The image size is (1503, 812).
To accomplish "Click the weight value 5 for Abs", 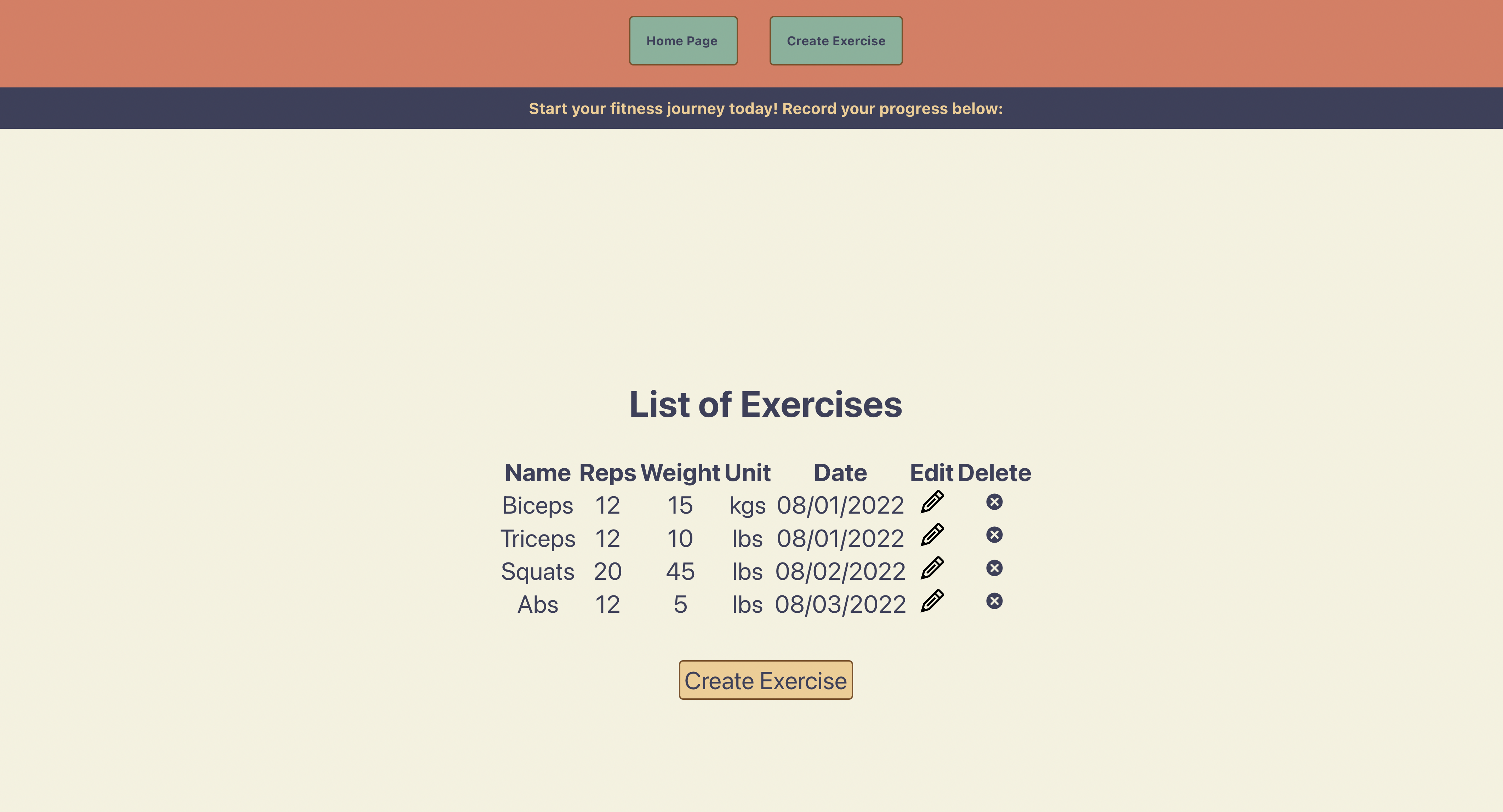I will coord(680,605).
